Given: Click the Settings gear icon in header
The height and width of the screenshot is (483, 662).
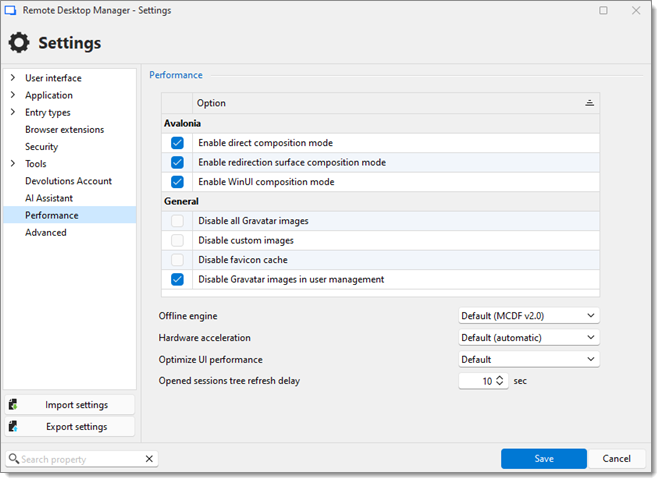Looking at the screenshot, I should point(19,43).
